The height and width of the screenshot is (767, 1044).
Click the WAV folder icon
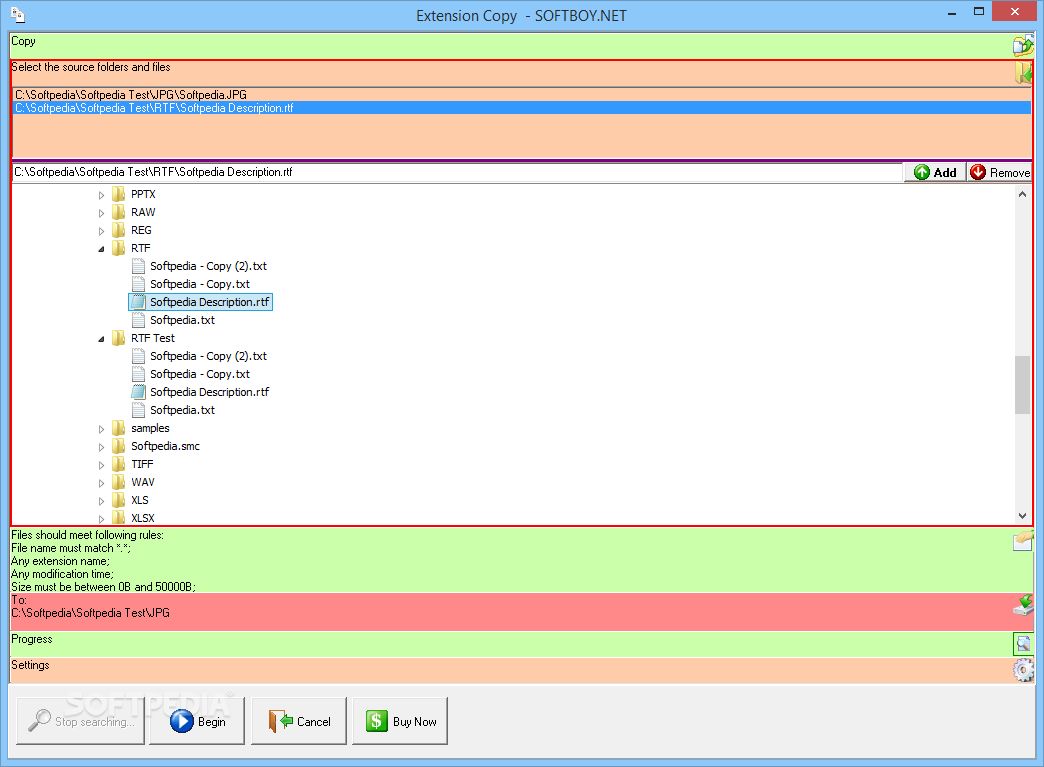(119, 481)
